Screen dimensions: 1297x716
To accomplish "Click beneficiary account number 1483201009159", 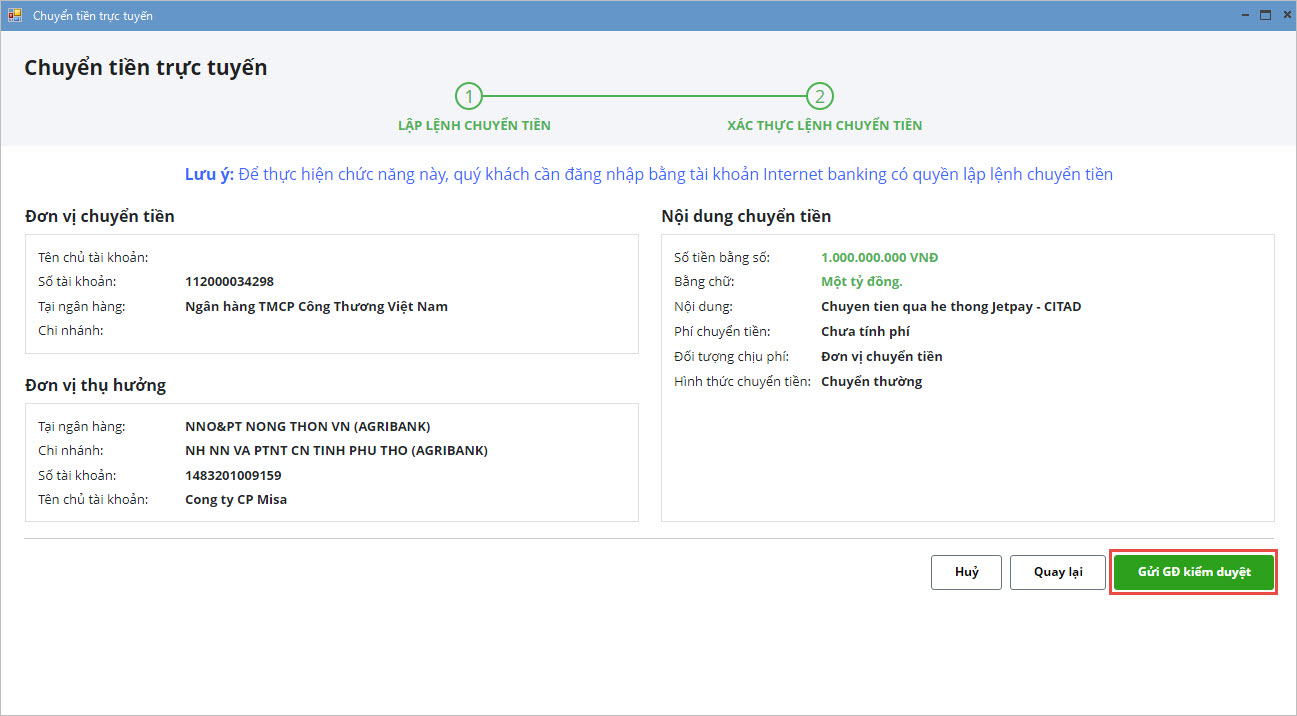I will [233, 475].
